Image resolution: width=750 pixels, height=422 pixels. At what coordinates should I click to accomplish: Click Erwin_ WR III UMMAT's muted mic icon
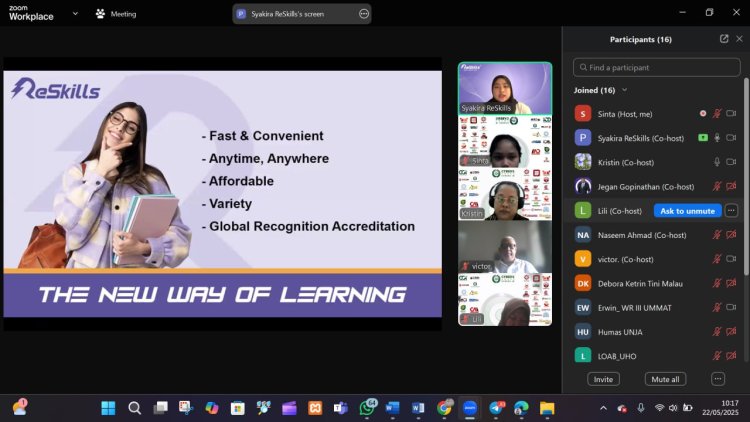717,307
